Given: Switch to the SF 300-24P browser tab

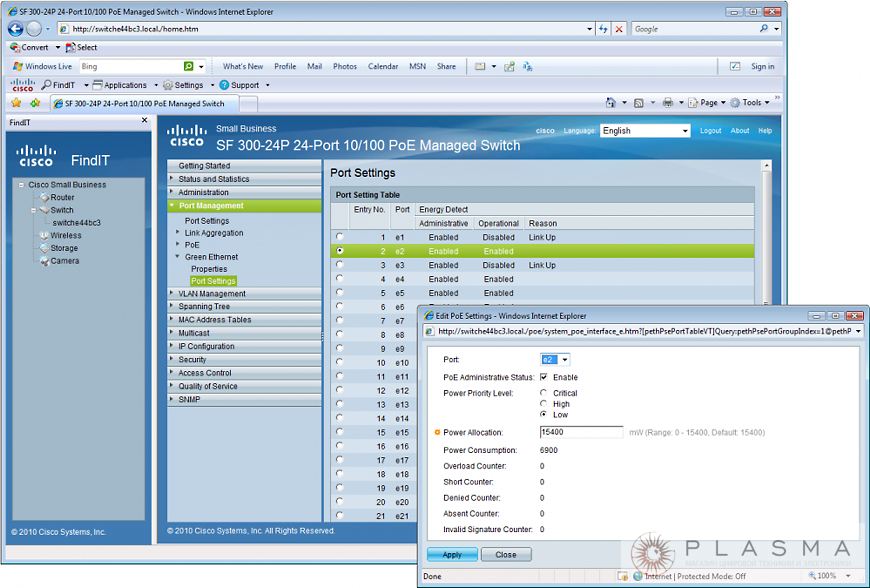Looking at the screenshot, I should click(x=144, y=104).
